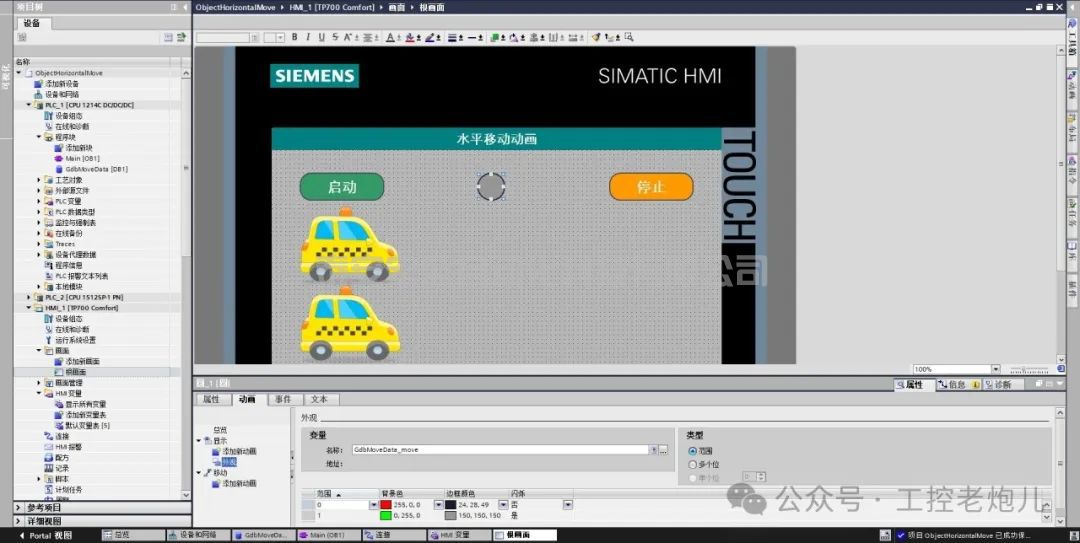The height and width of the screenshot is (543, 1080).
Task: Select the 多个位 (Multiple bits) radio button
Action: tap(692, 464)
